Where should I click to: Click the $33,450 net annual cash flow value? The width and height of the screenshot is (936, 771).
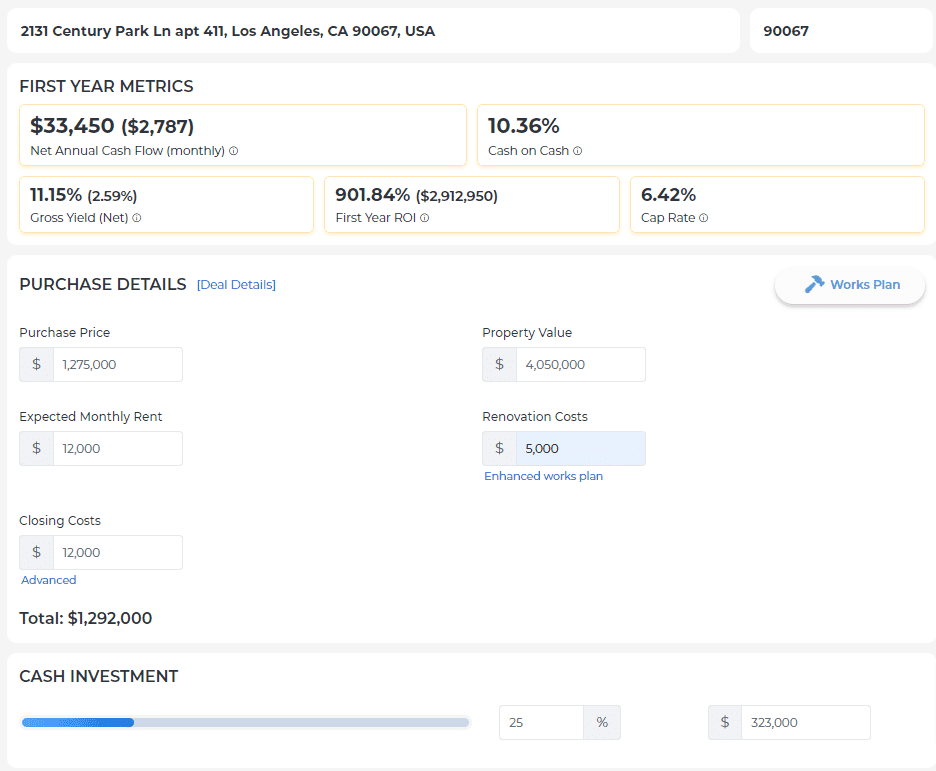tap(72, 126)
